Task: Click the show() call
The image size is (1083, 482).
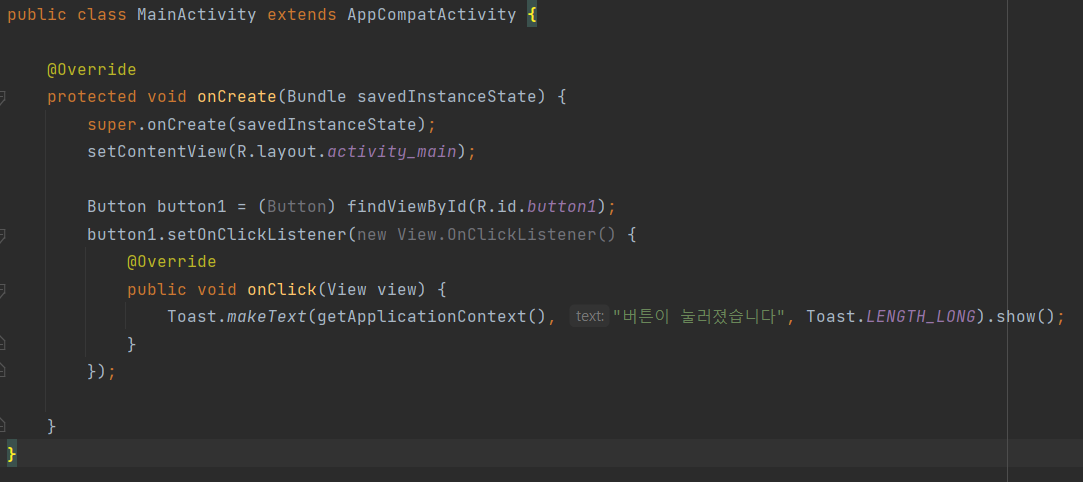Action: (x=1026, y=316)
